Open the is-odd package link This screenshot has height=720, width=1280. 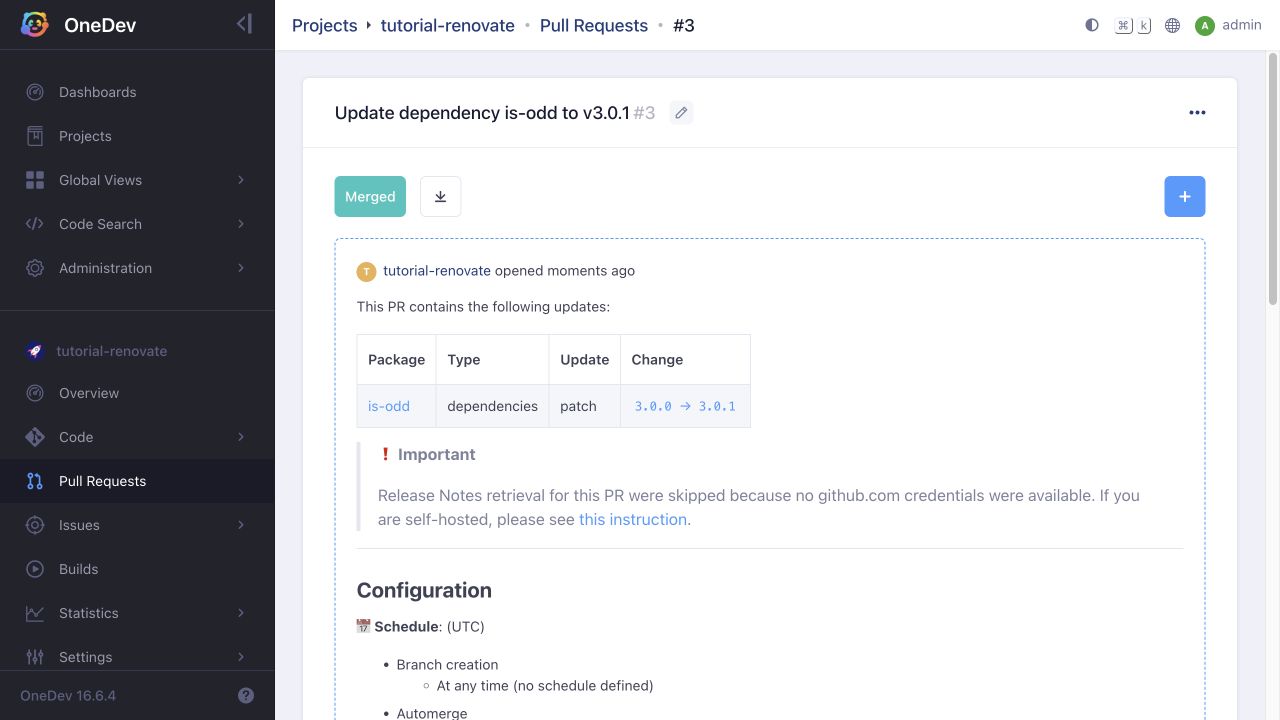[389, 406]
